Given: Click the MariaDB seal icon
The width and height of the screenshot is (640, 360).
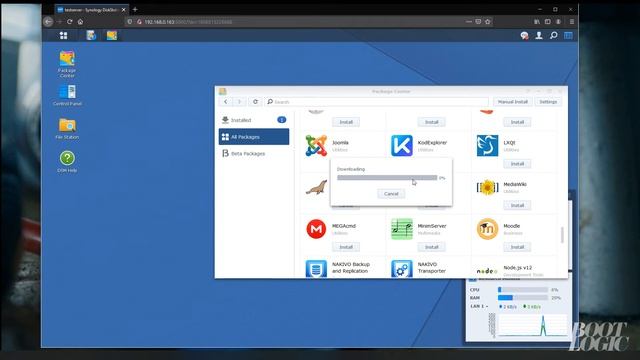Looking at the screenshot, I should click(316, 187).
